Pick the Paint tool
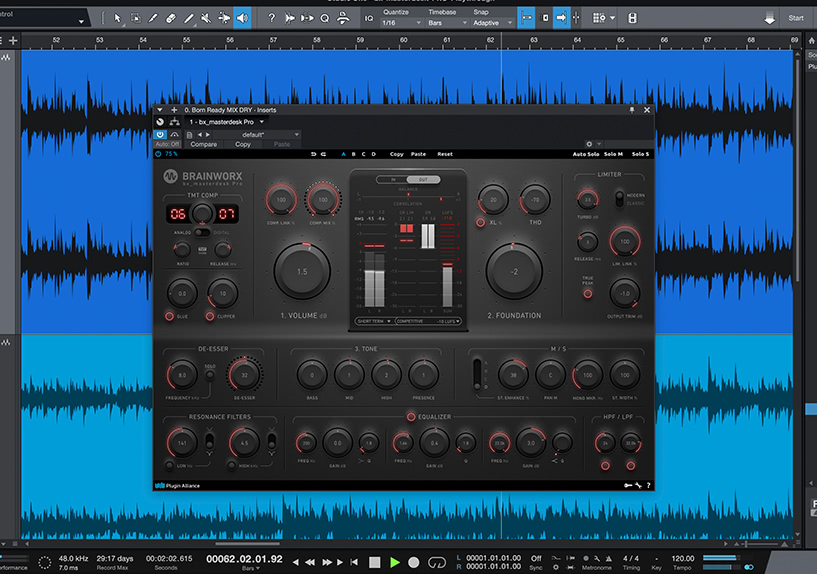Viewport: 817px width, 574px height. tap(189, 18)
